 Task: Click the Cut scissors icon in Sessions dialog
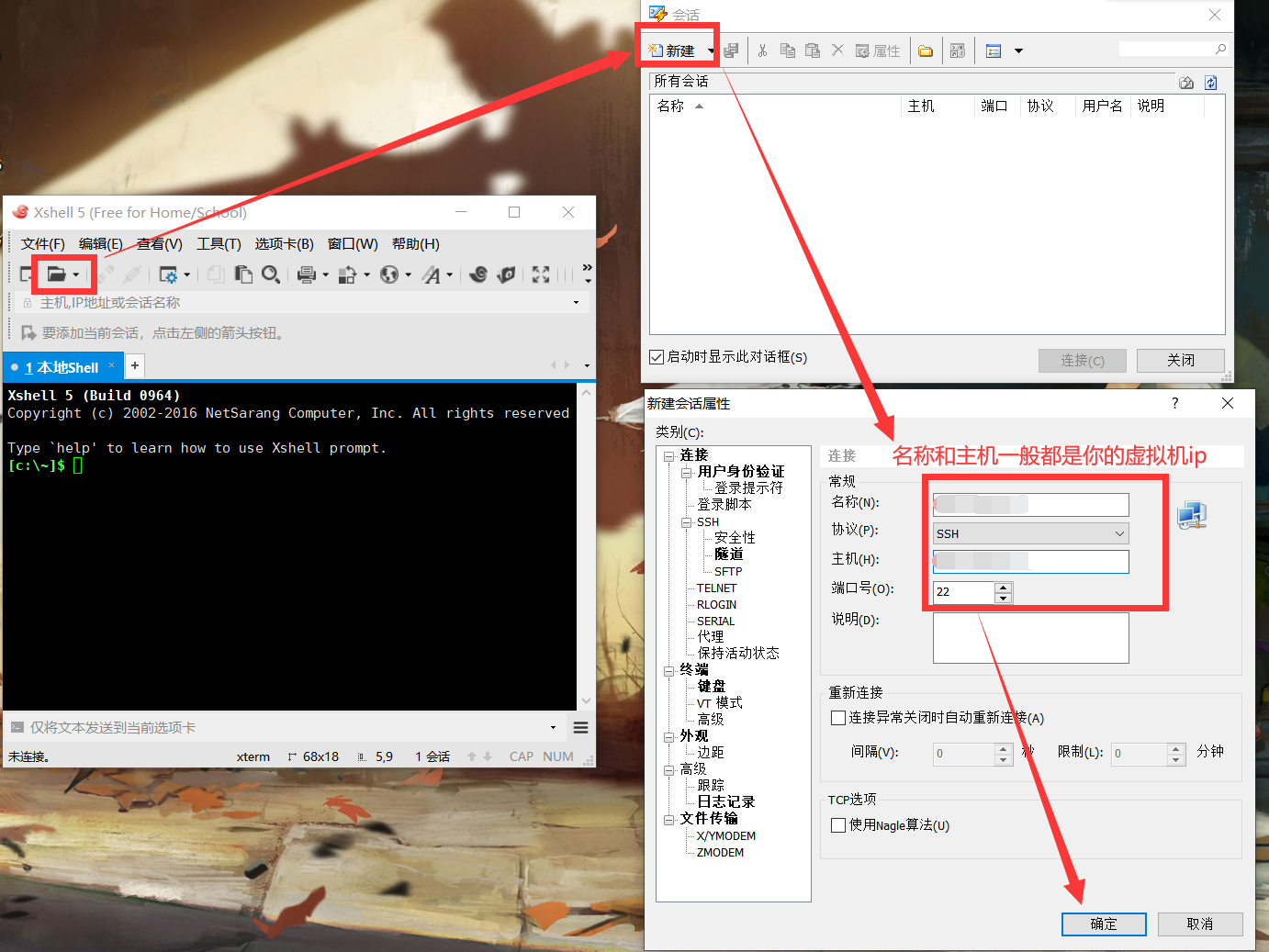coord(762,50)
